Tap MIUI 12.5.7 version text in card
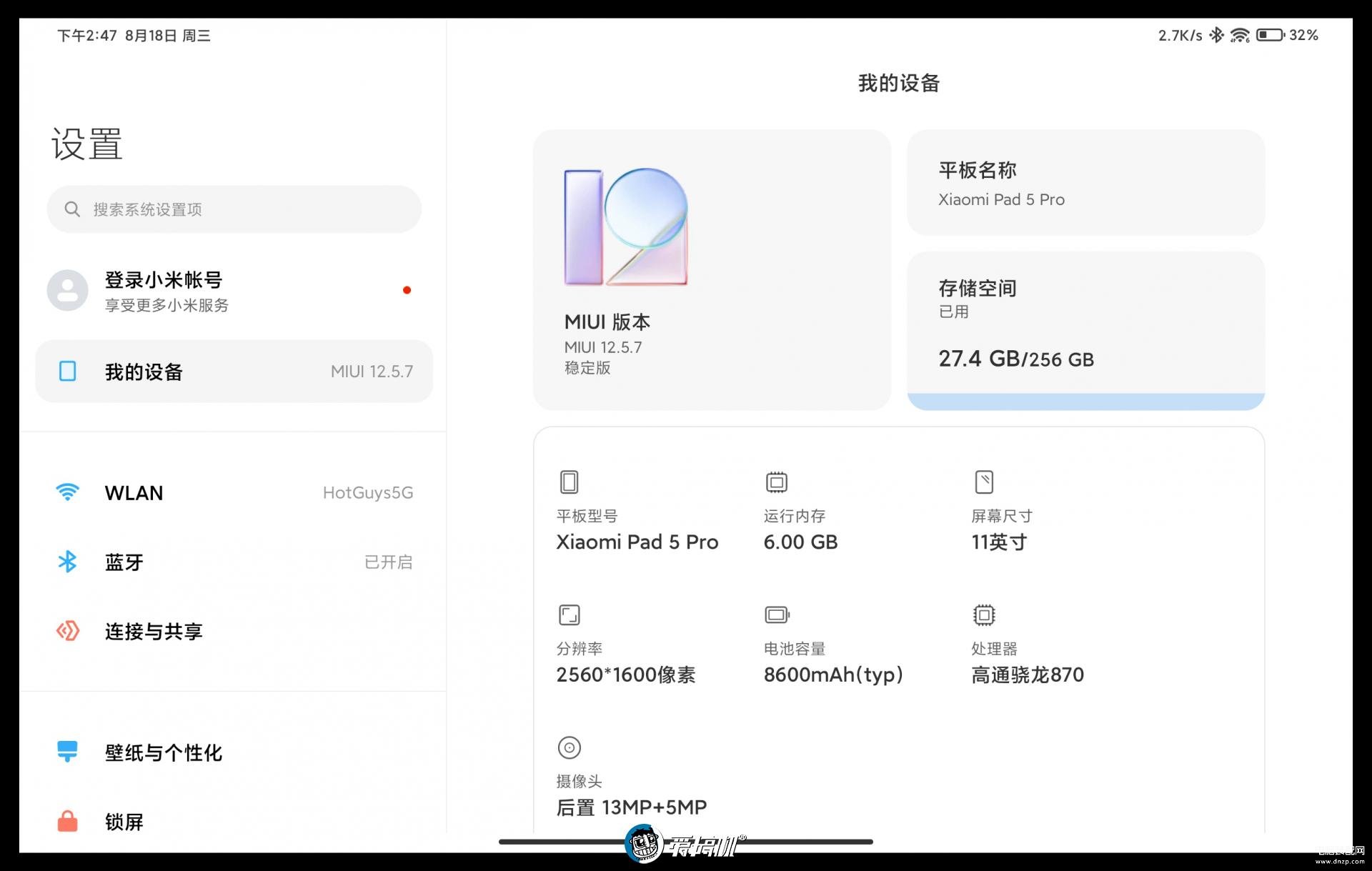The height and width of the screenshot is (871, 1372). [x=603, y=347]
